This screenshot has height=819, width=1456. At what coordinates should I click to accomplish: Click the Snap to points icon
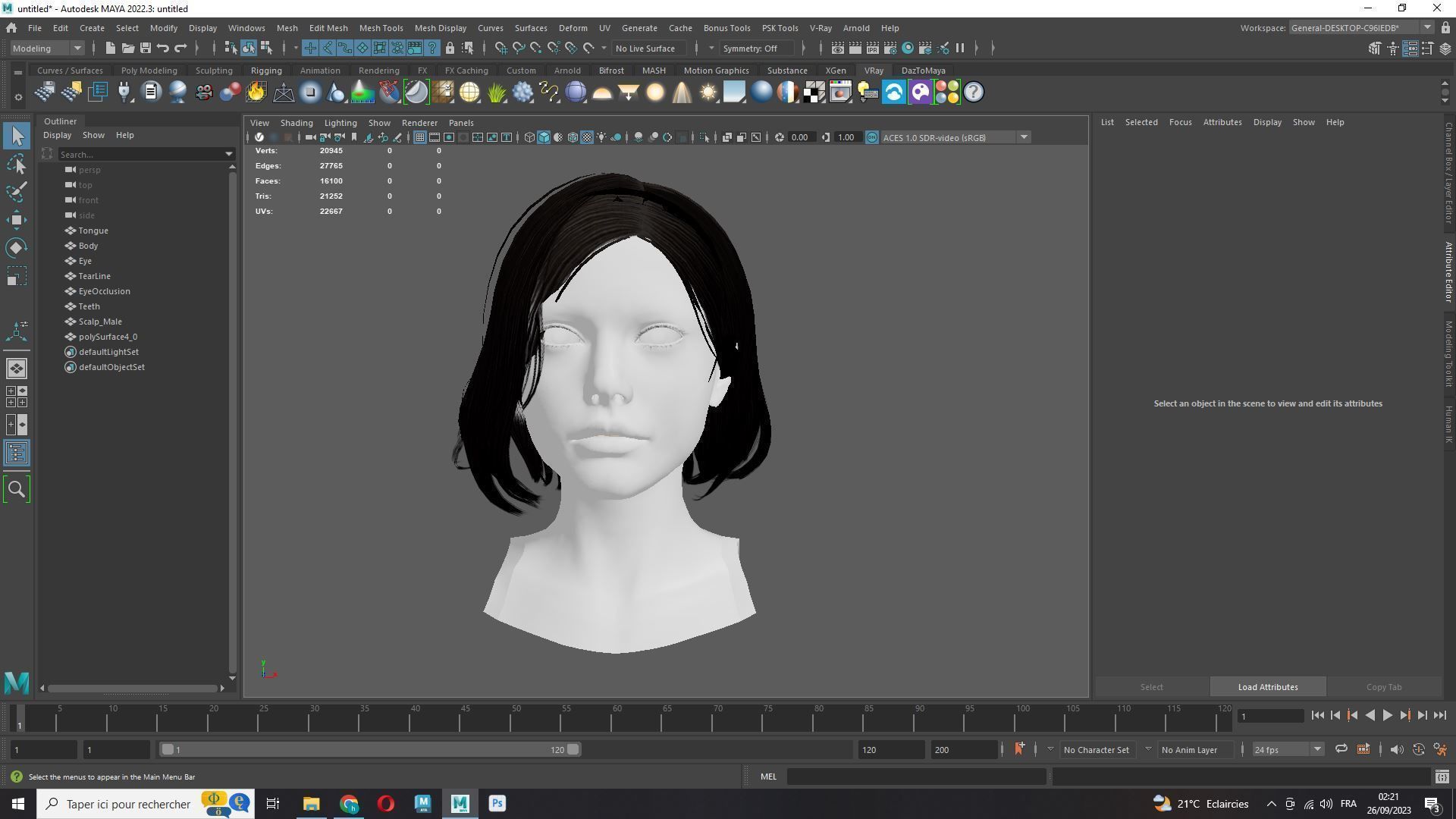click(536, 48)
